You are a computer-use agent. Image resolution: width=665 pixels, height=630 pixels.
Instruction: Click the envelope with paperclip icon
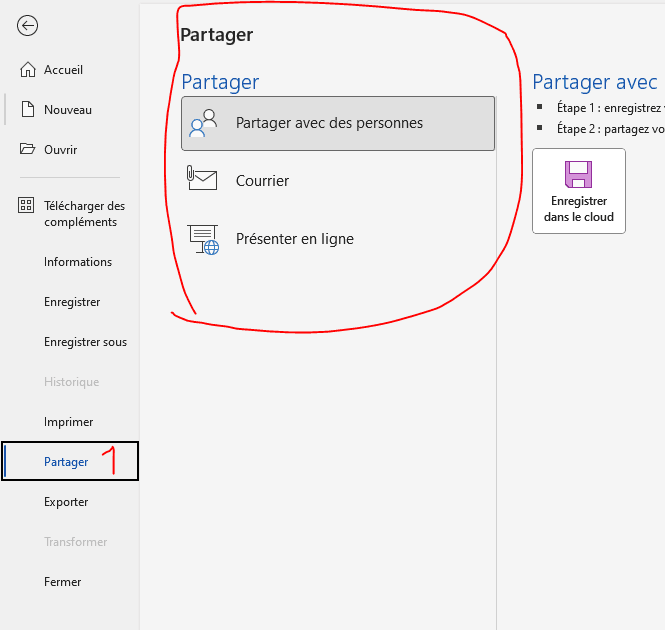pyautogui.click(x=202, y=180)
